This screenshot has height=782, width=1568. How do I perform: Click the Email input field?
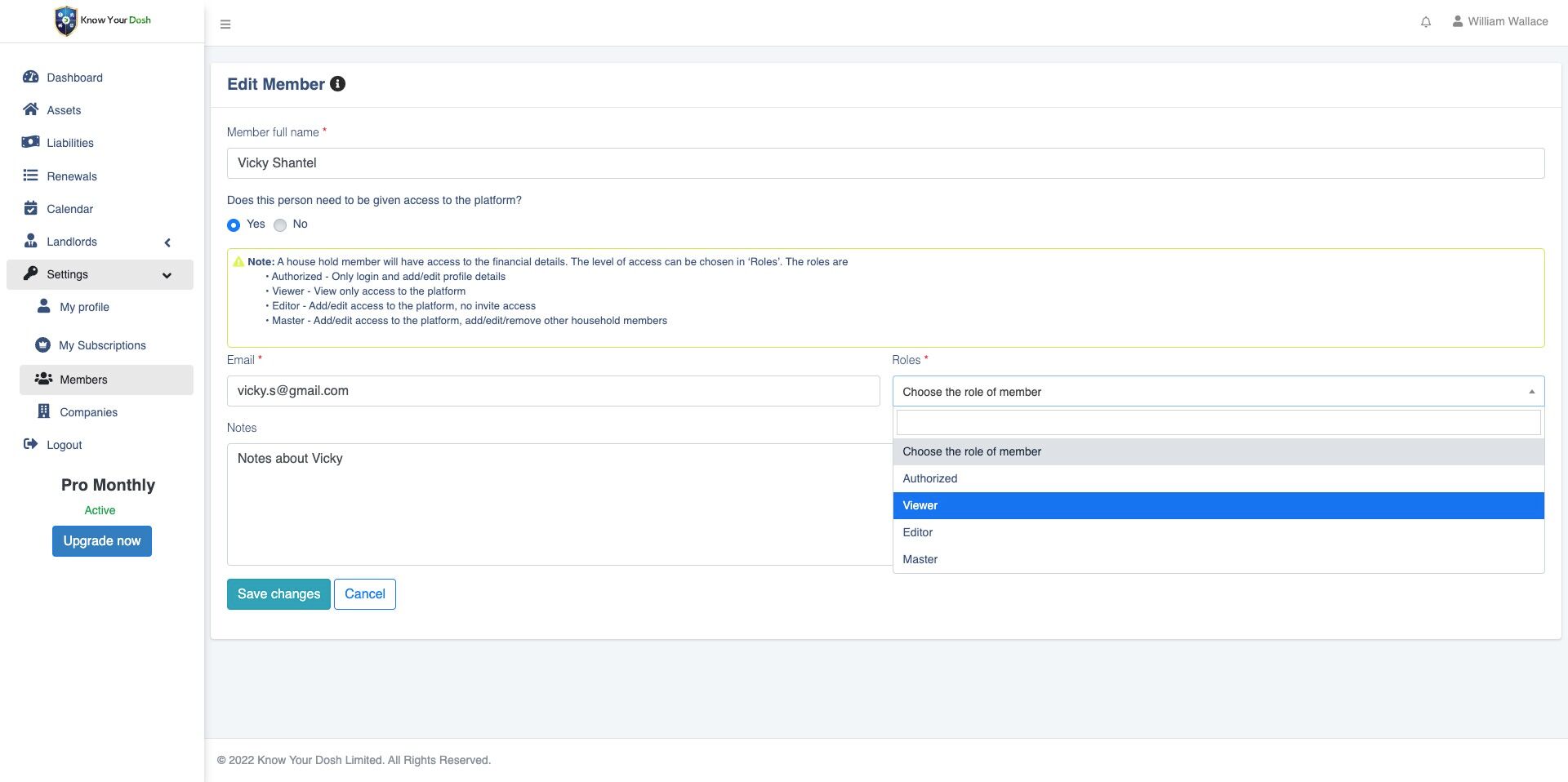(553, 391)
